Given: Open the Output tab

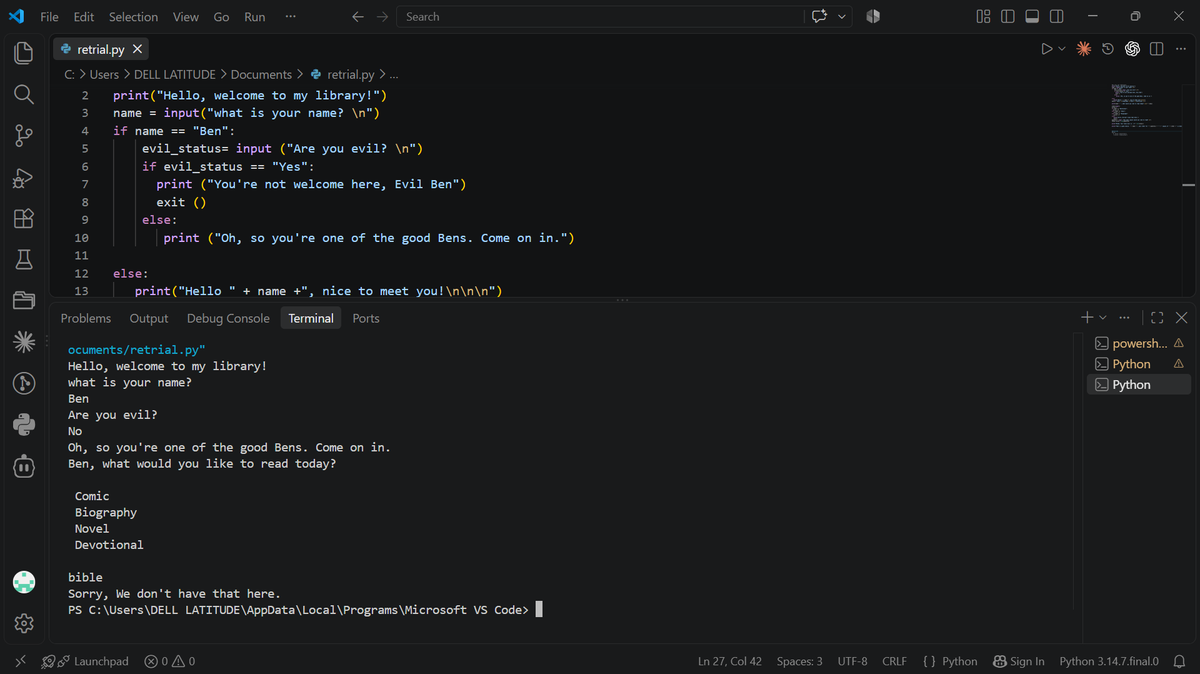Looking at the screenshot, I should (149, 318).
